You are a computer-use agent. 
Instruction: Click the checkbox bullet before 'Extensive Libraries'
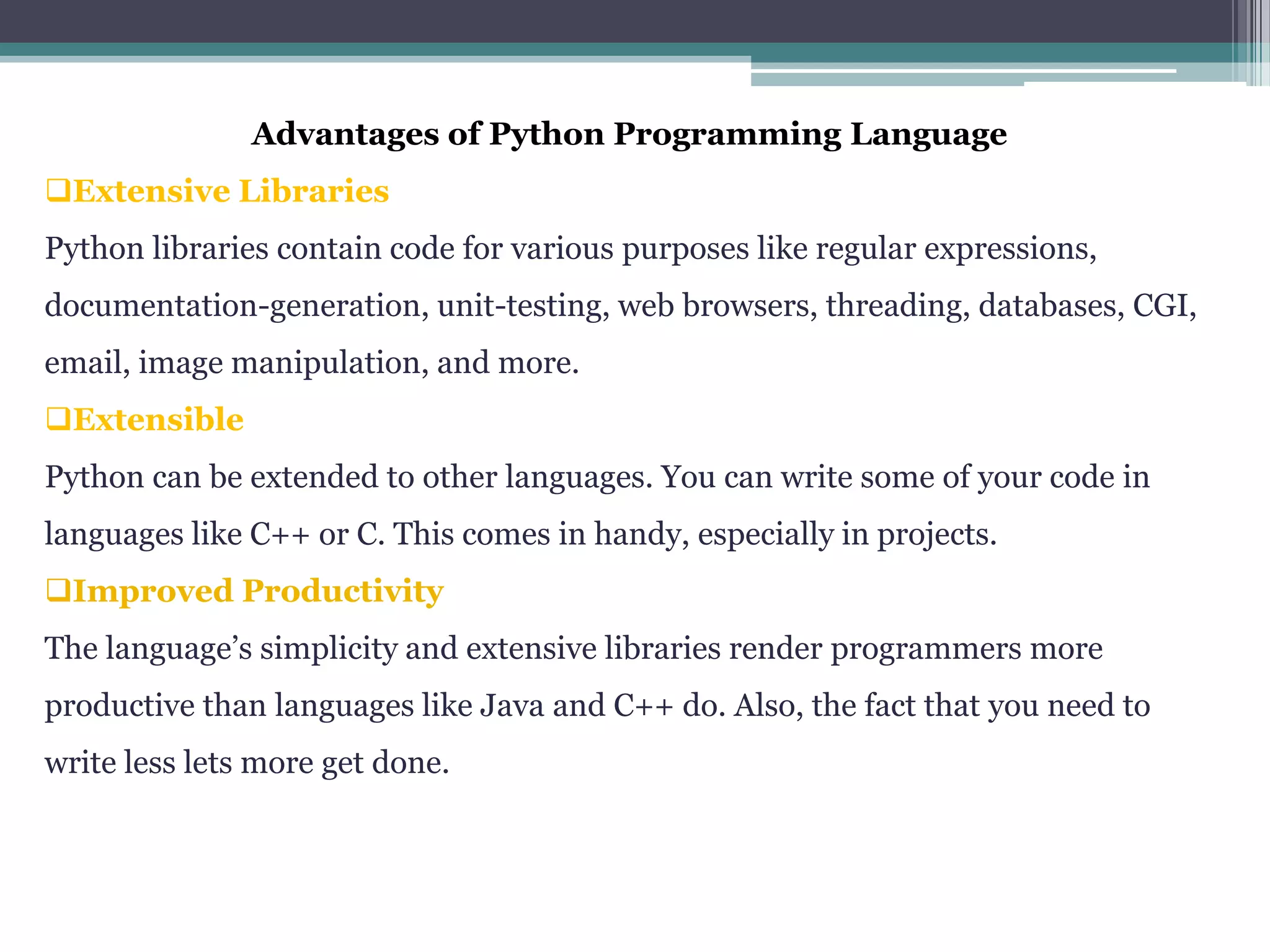point(58,192)
